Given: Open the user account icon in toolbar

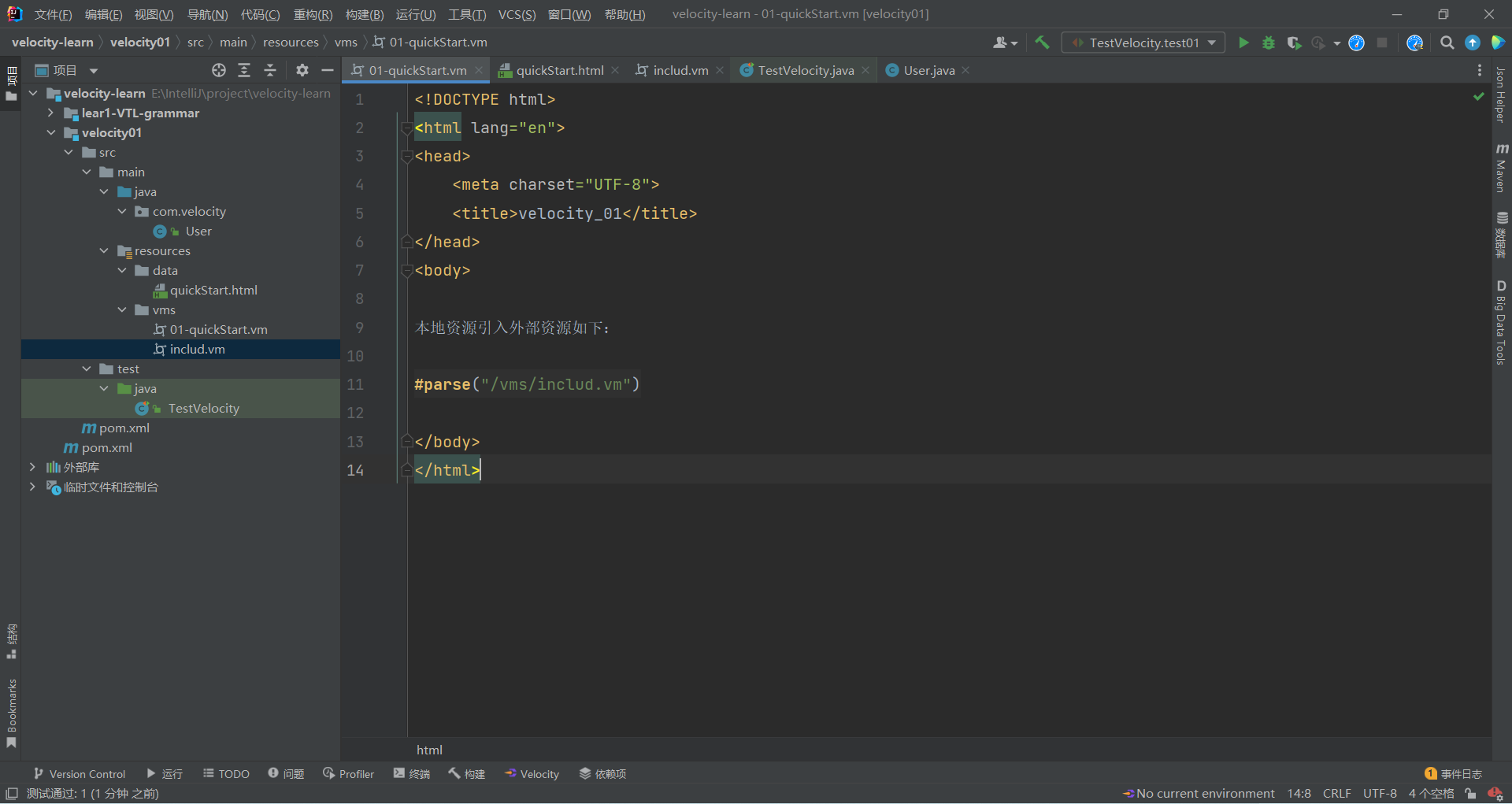Looking at the screenshot, I should pyautogui.click(x=1004, y=43).
